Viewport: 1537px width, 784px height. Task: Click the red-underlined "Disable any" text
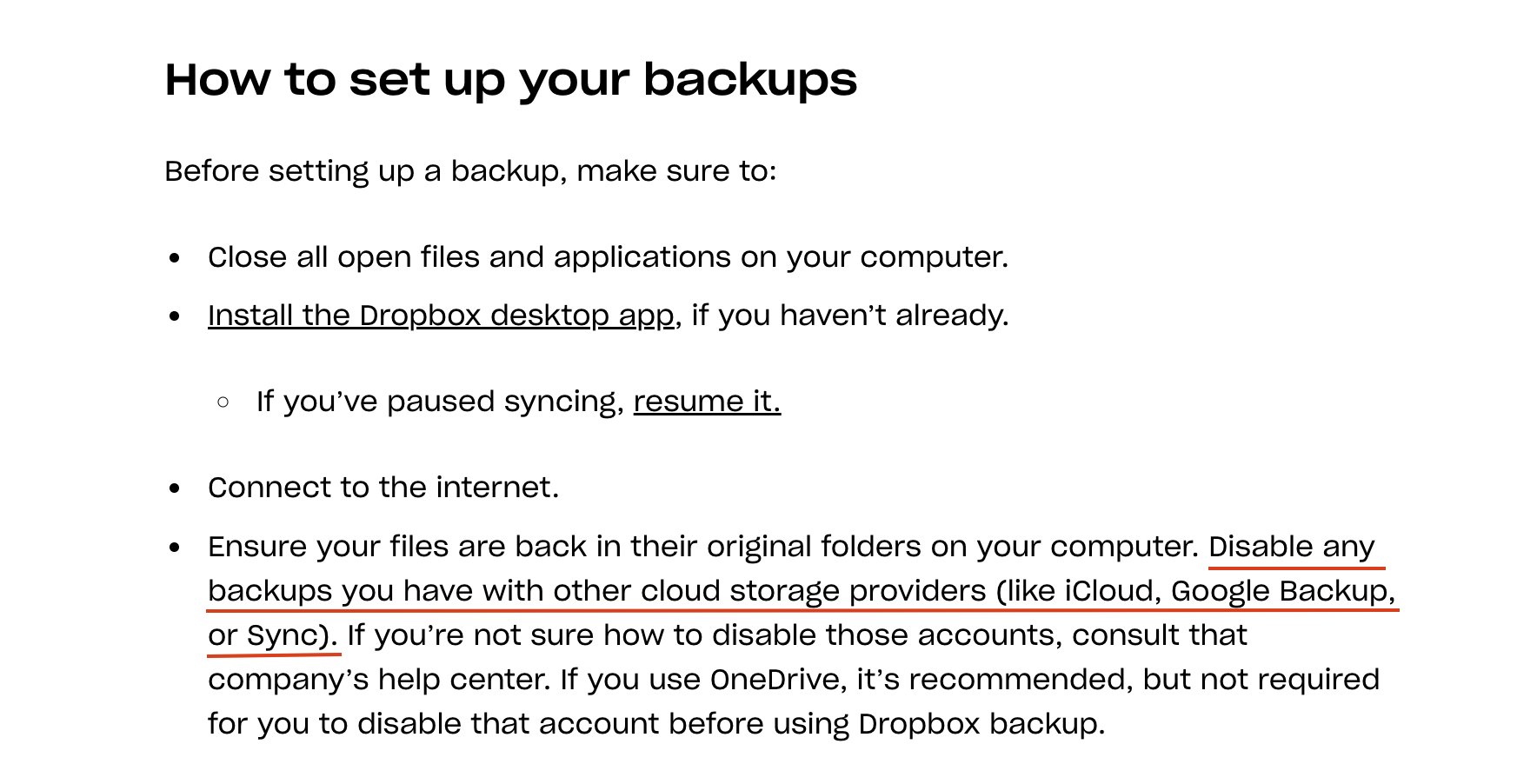tap(1292, 547)
